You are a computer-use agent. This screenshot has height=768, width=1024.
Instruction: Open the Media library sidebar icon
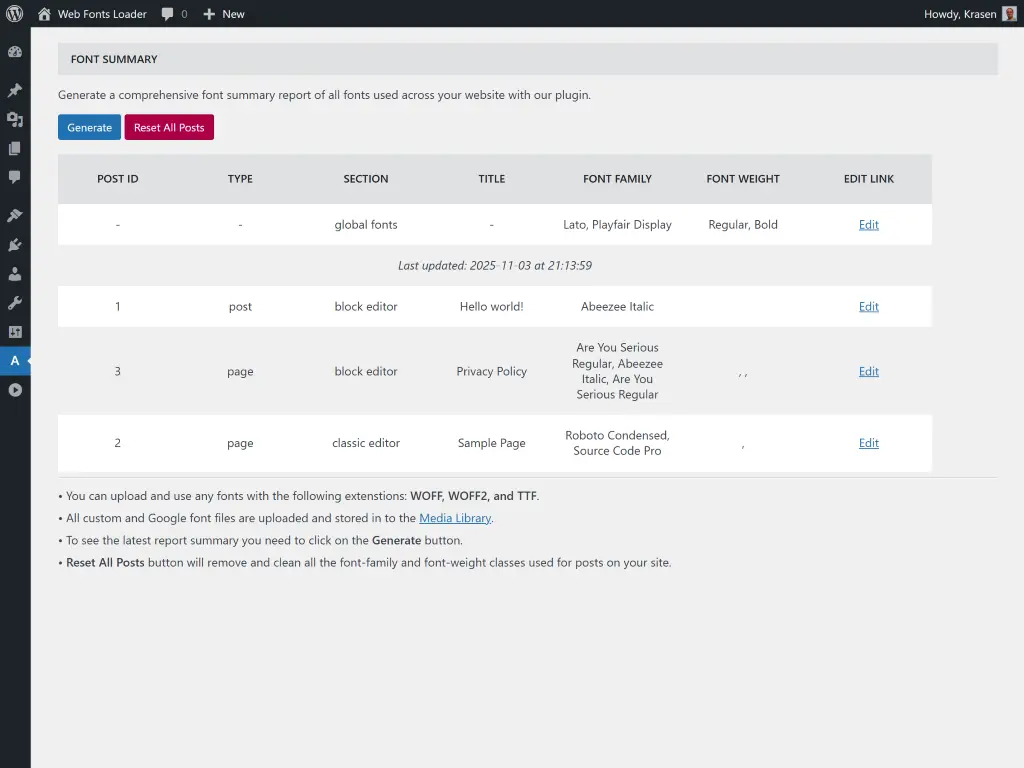pos(15,119)
